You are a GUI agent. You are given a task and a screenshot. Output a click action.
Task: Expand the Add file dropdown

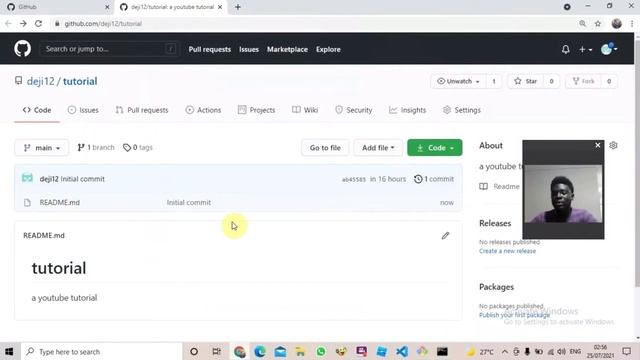click(x=378, y=148)
